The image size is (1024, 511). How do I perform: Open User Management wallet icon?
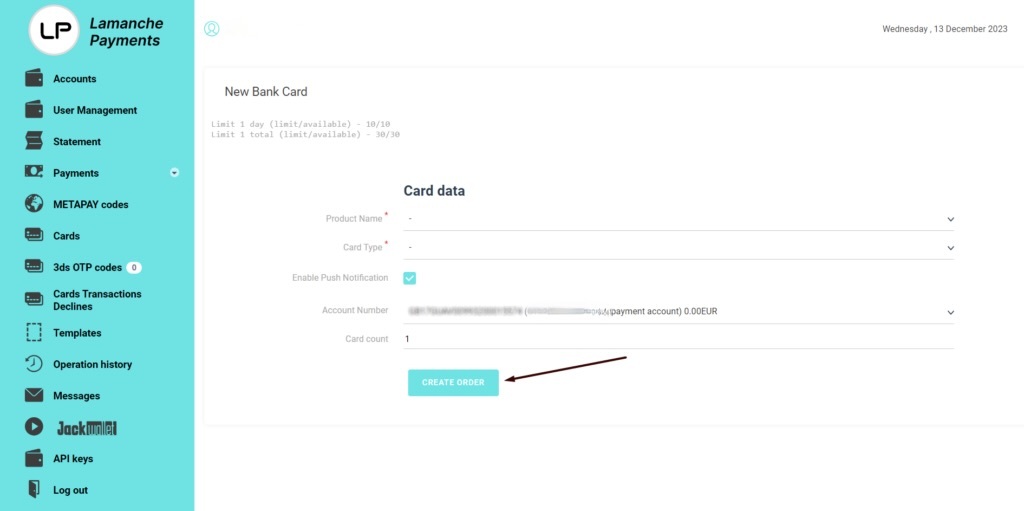[x=34, y=110]
